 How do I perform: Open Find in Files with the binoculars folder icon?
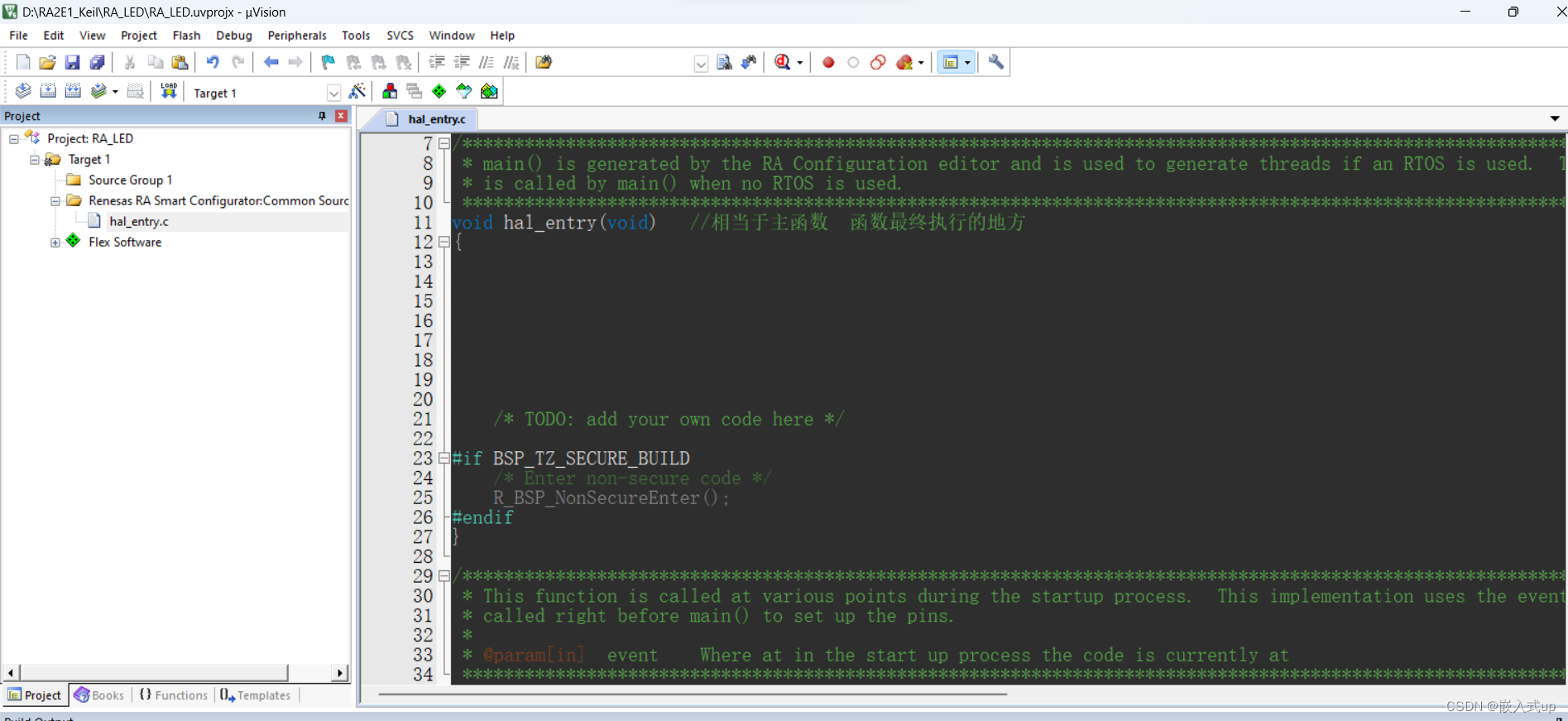(x=544, y=62)
